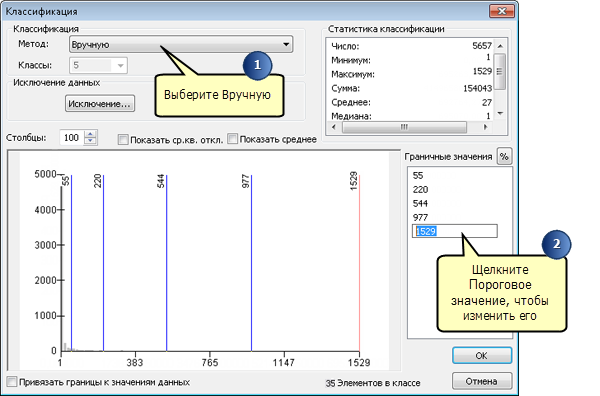Click the 35 Элементов в классе status text
This screenshot has width=600, height=396.
(373, 383)
